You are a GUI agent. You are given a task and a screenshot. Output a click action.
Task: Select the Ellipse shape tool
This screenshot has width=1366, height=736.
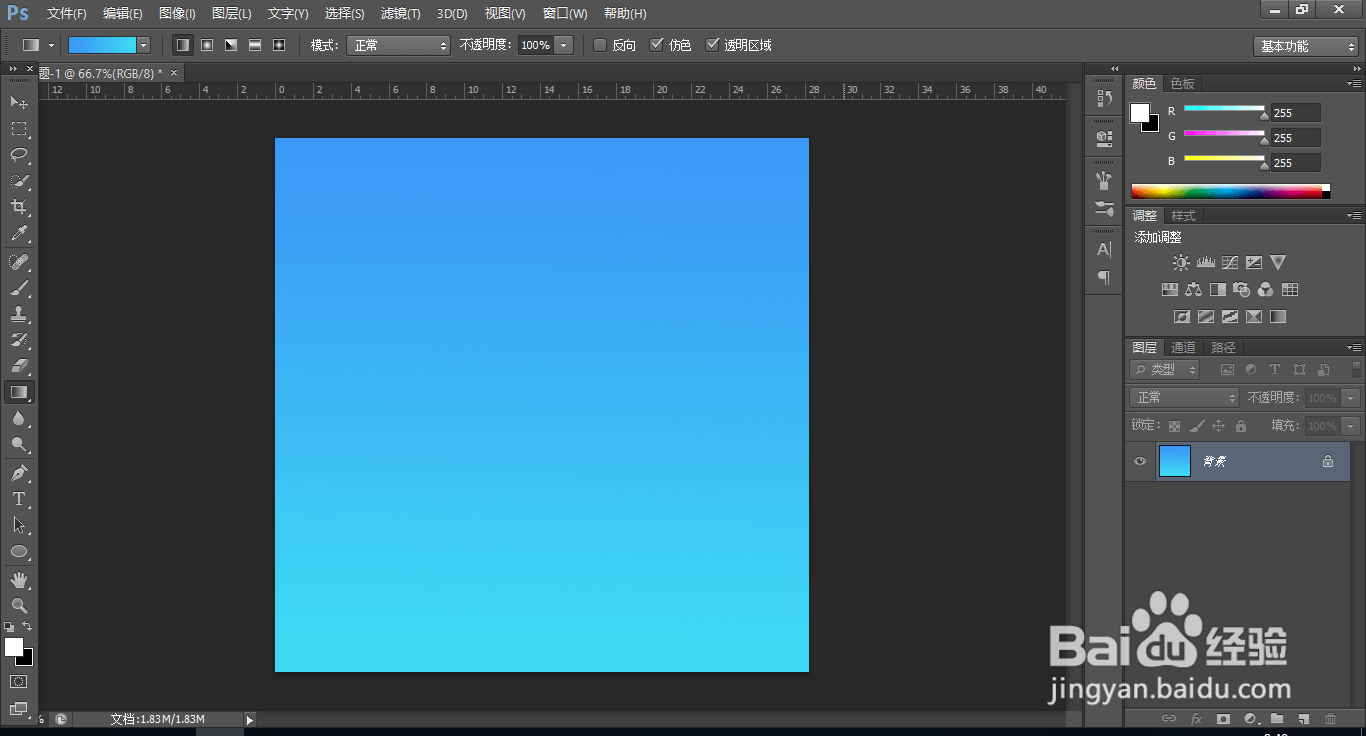pos(19,552)
